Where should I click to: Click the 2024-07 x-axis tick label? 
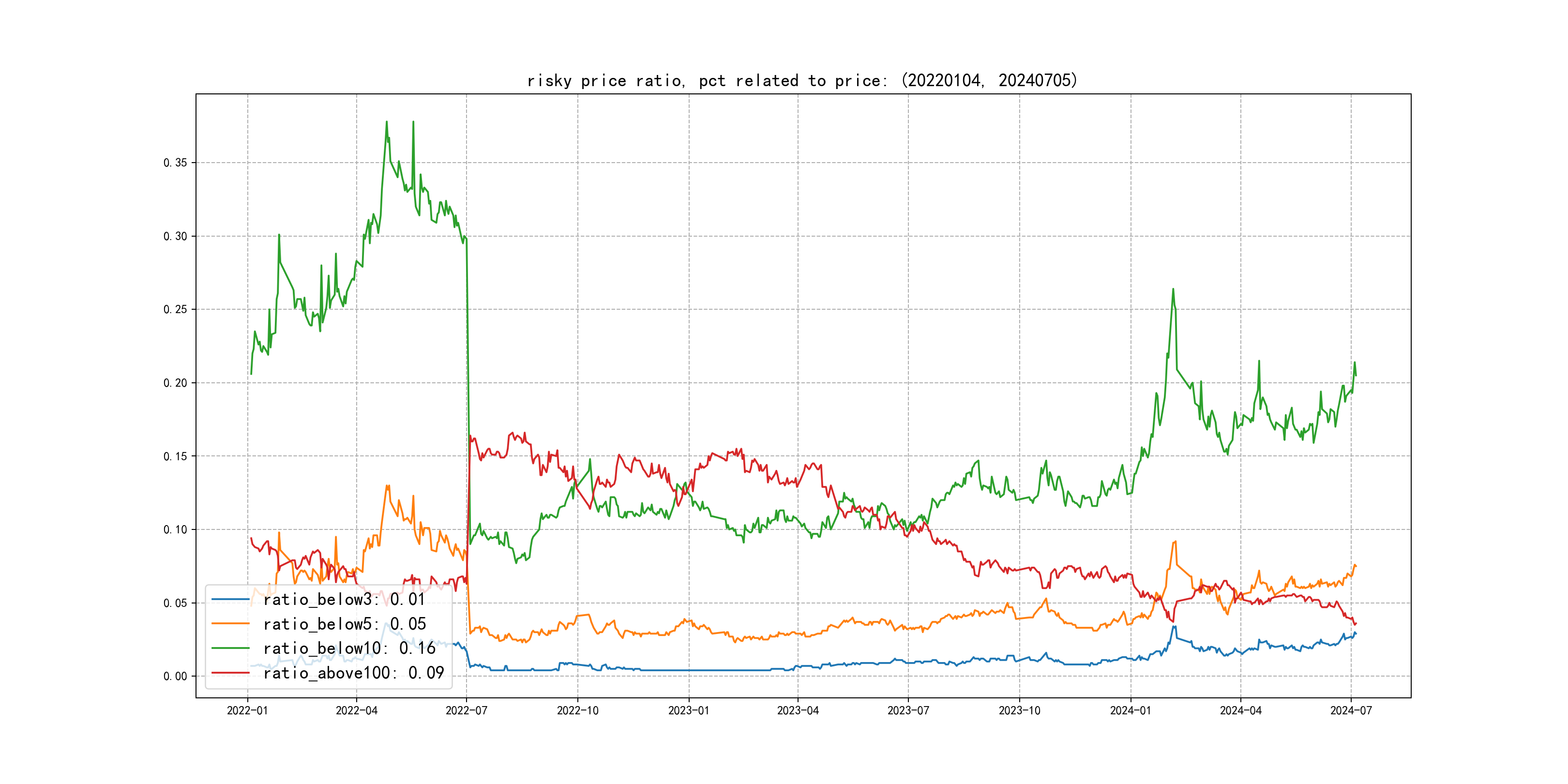(1351, 710)
